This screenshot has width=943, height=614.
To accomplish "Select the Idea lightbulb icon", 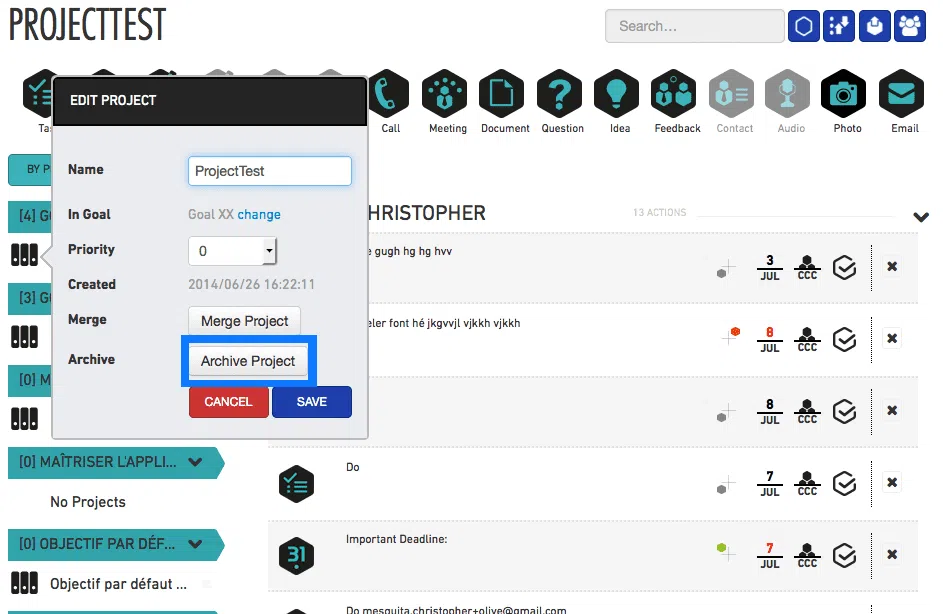I will point(619,96).
